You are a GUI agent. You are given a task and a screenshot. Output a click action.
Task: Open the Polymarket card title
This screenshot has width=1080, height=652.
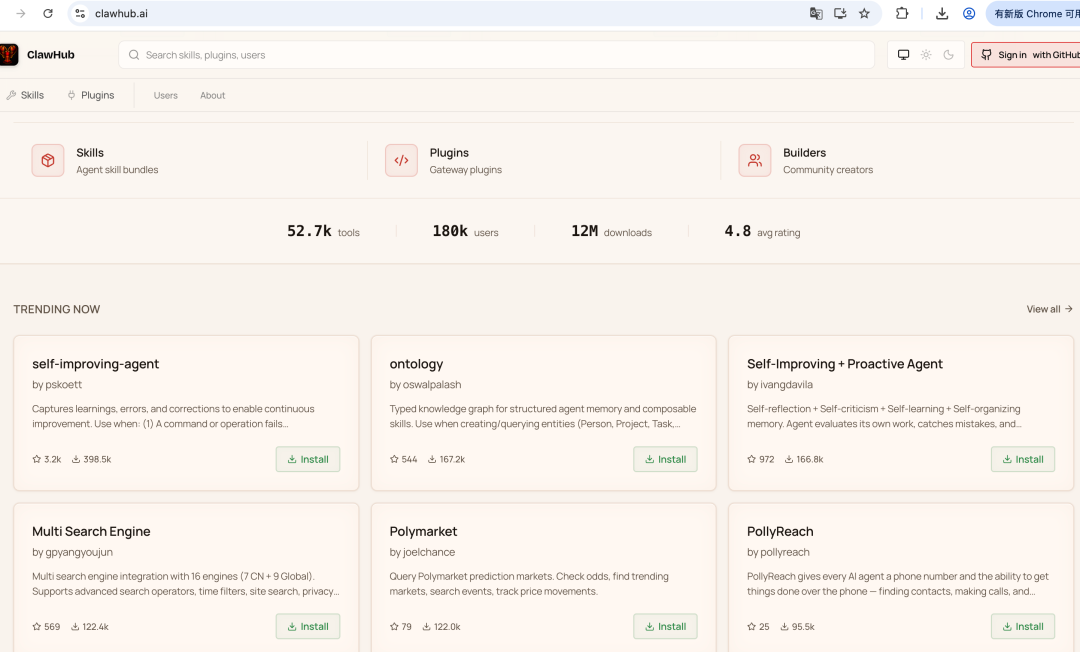[x=423, y=532]
